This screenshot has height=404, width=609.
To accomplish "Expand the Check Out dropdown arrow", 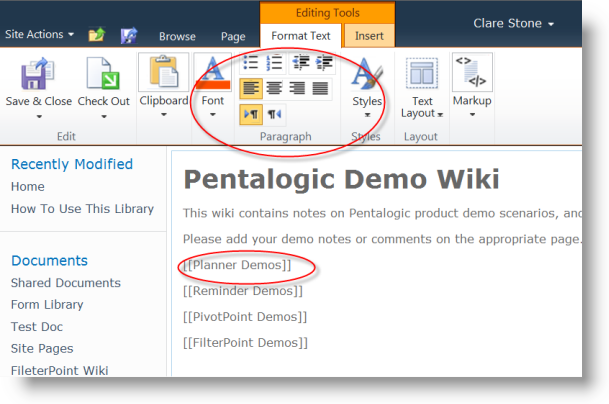I will (x=104, y=117).
